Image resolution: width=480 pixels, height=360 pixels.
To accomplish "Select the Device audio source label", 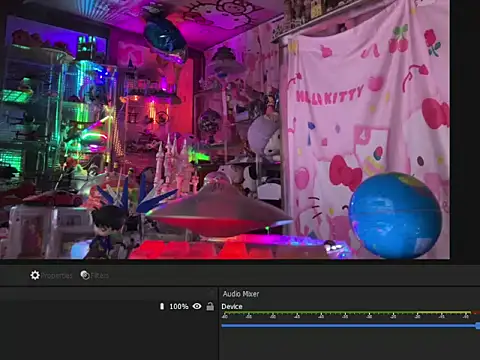I will [232, 306].
